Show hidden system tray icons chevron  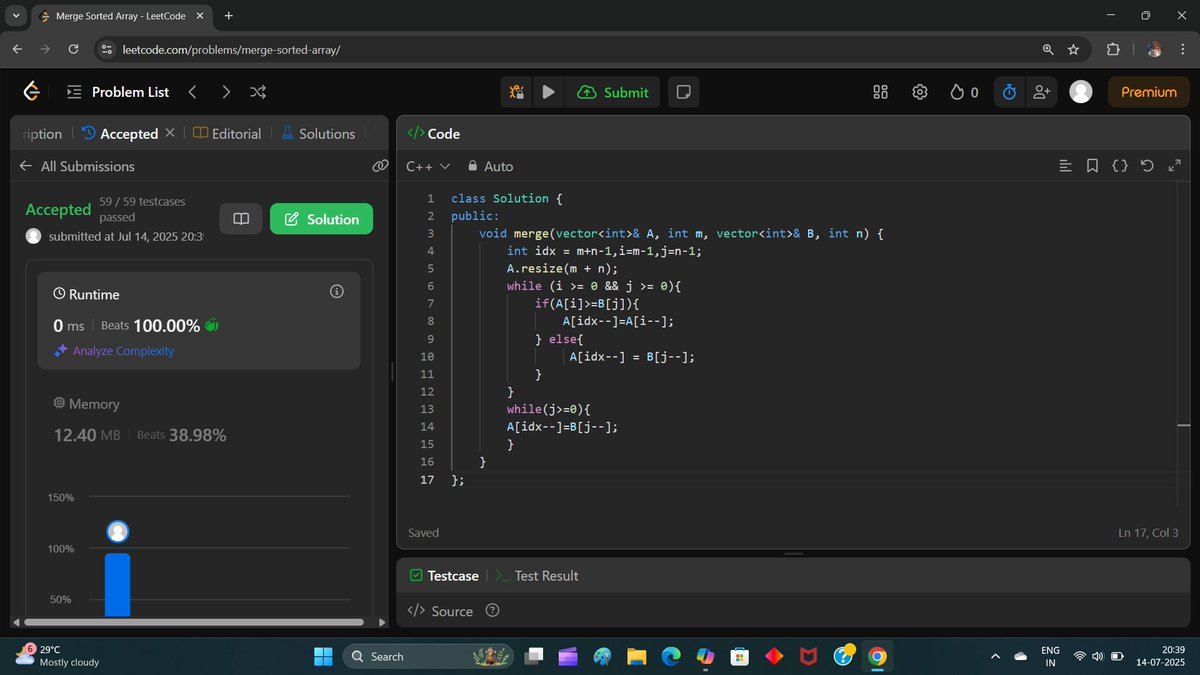[x=994, y=656]
